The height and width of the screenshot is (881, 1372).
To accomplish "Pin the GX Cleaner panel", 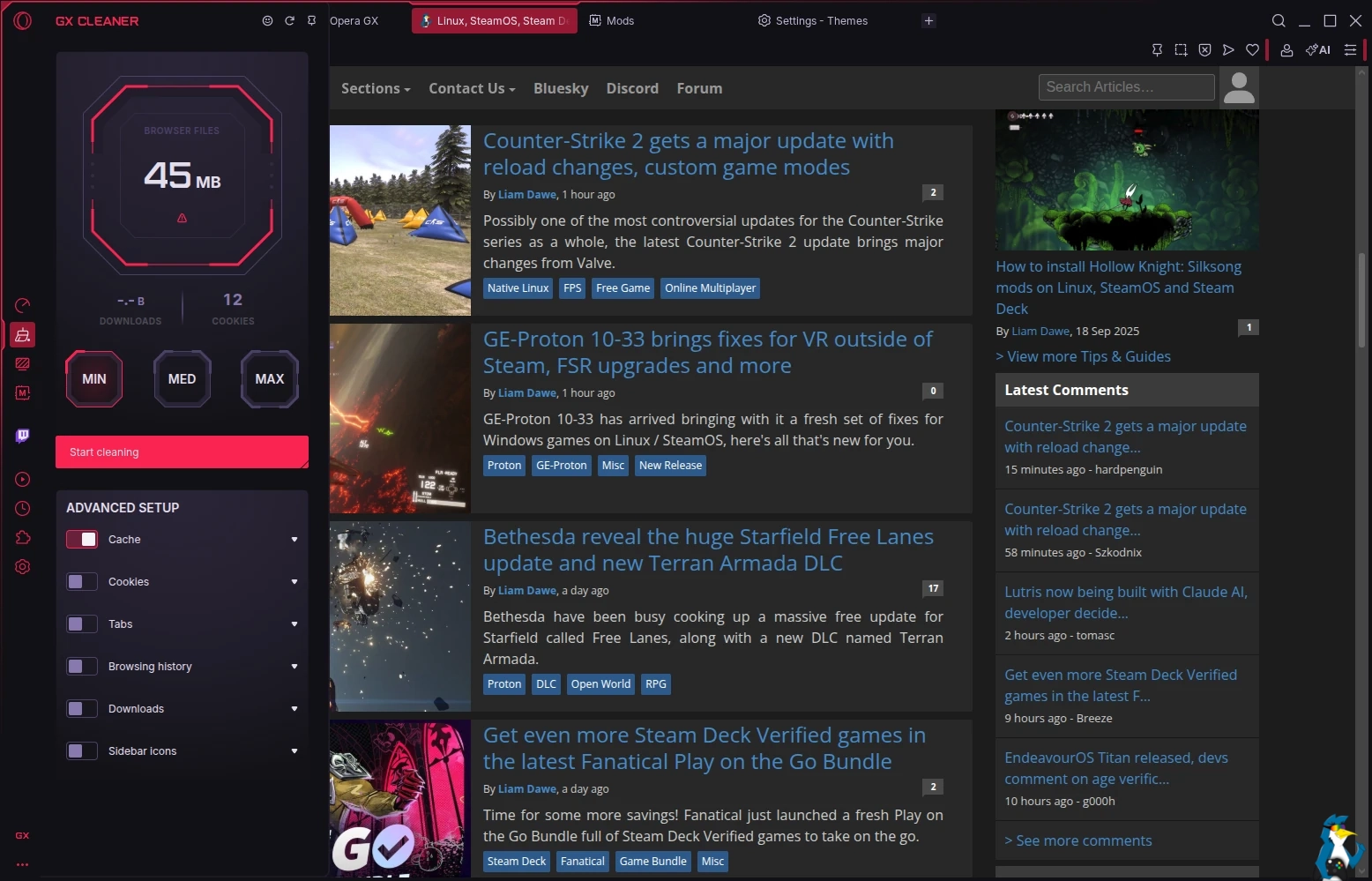I will pos(311,20).
